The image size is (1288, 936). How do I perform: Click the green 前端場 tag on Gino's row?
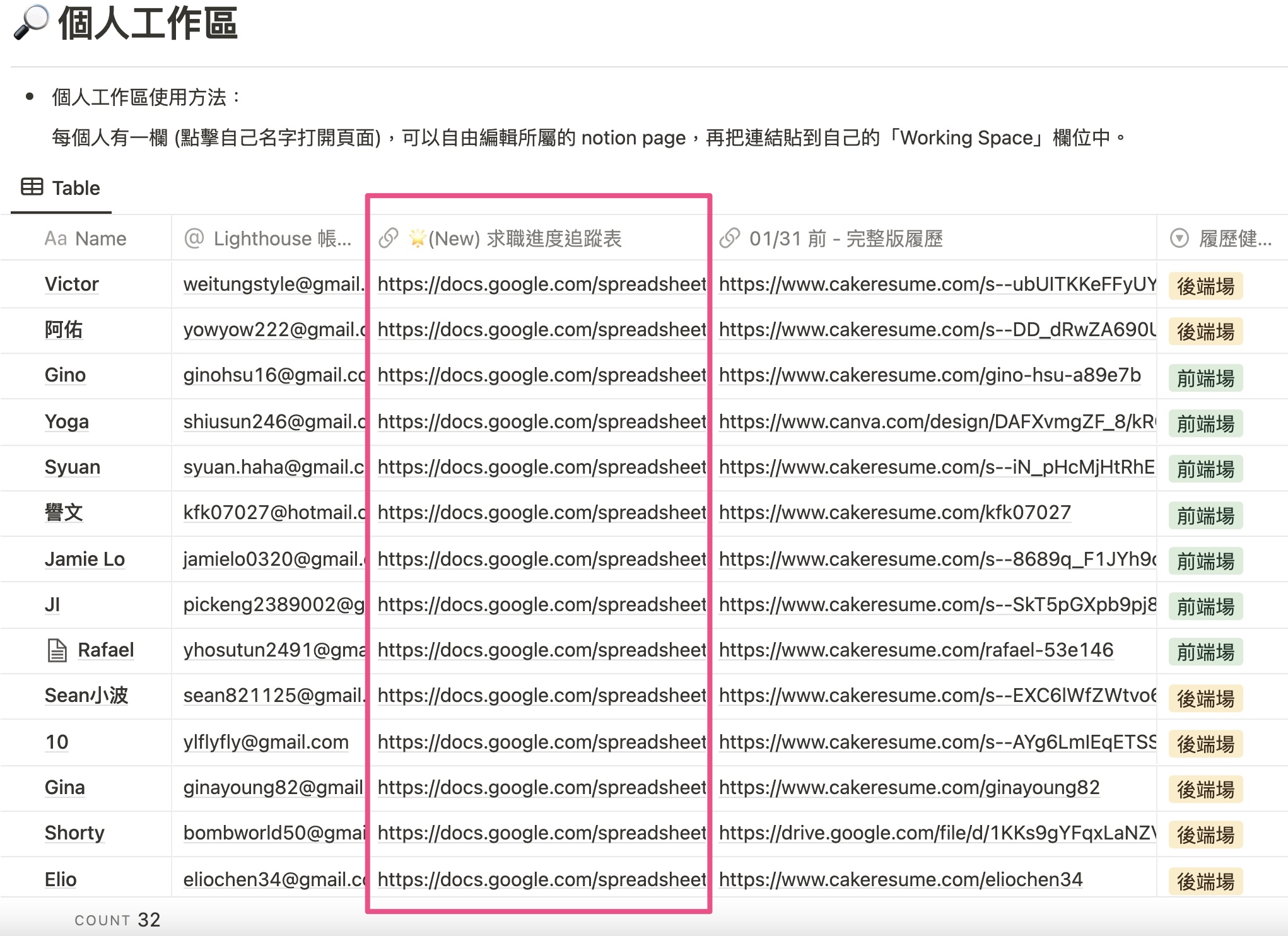coord(1205,378)
